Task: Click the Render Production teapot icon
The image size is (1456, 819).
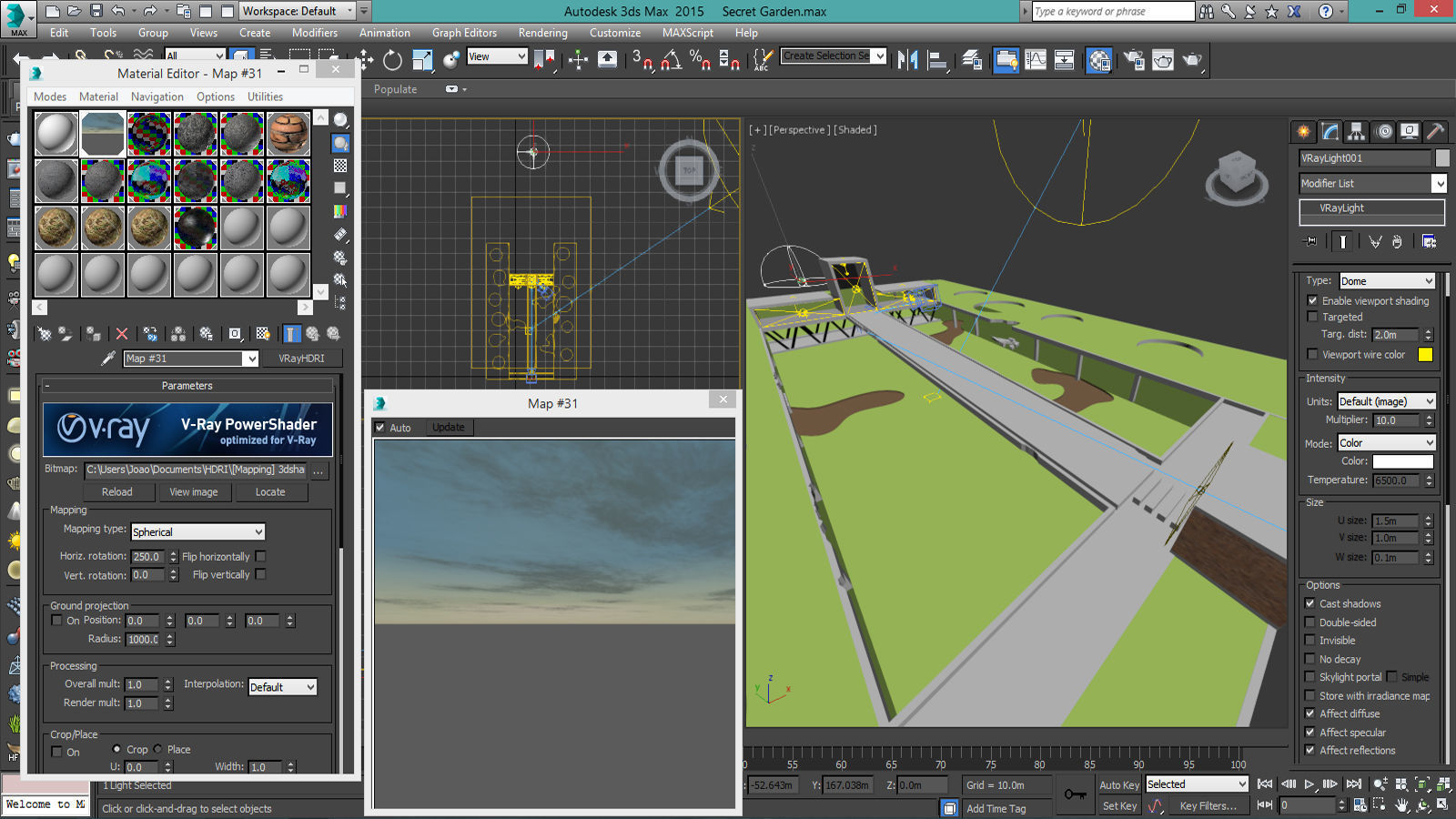Action: pyautogui.click(x=1192, y=60)
